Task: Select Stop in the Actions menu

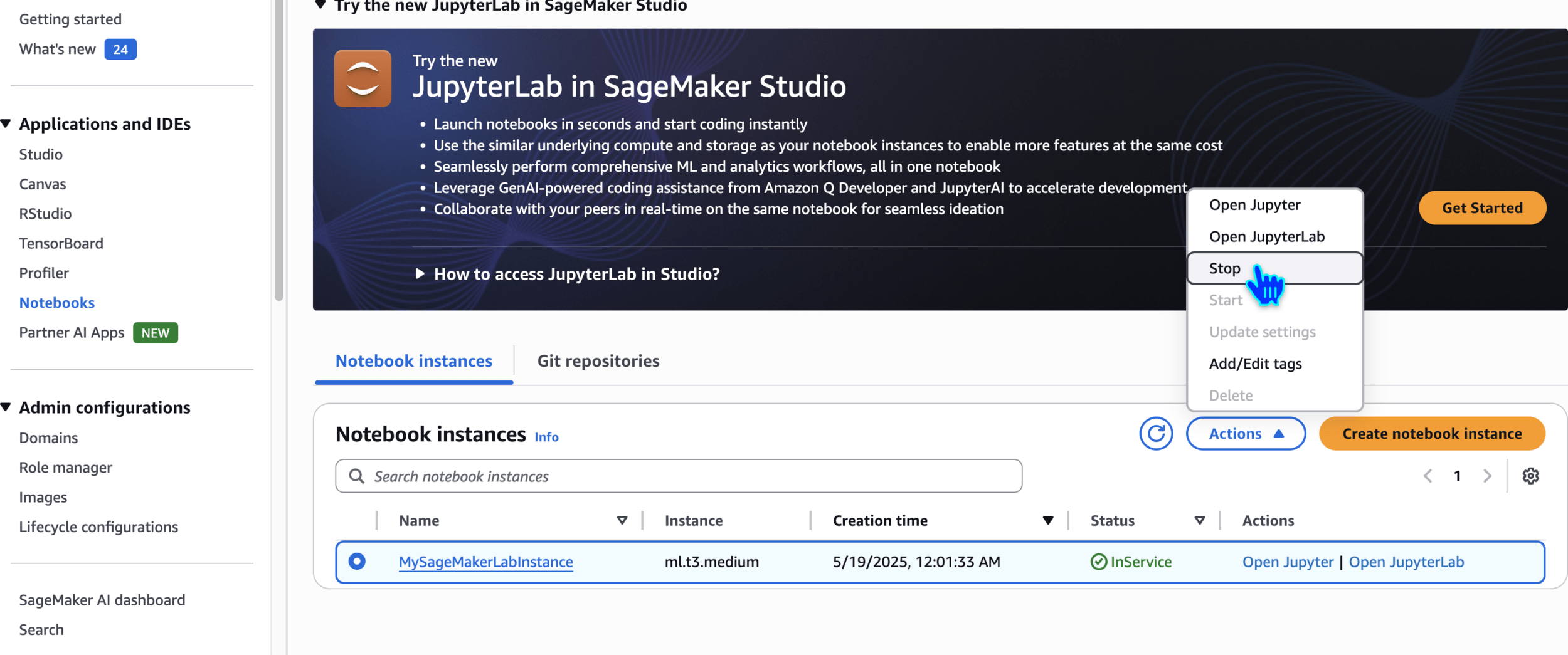Action: (x=1275, y=268)
